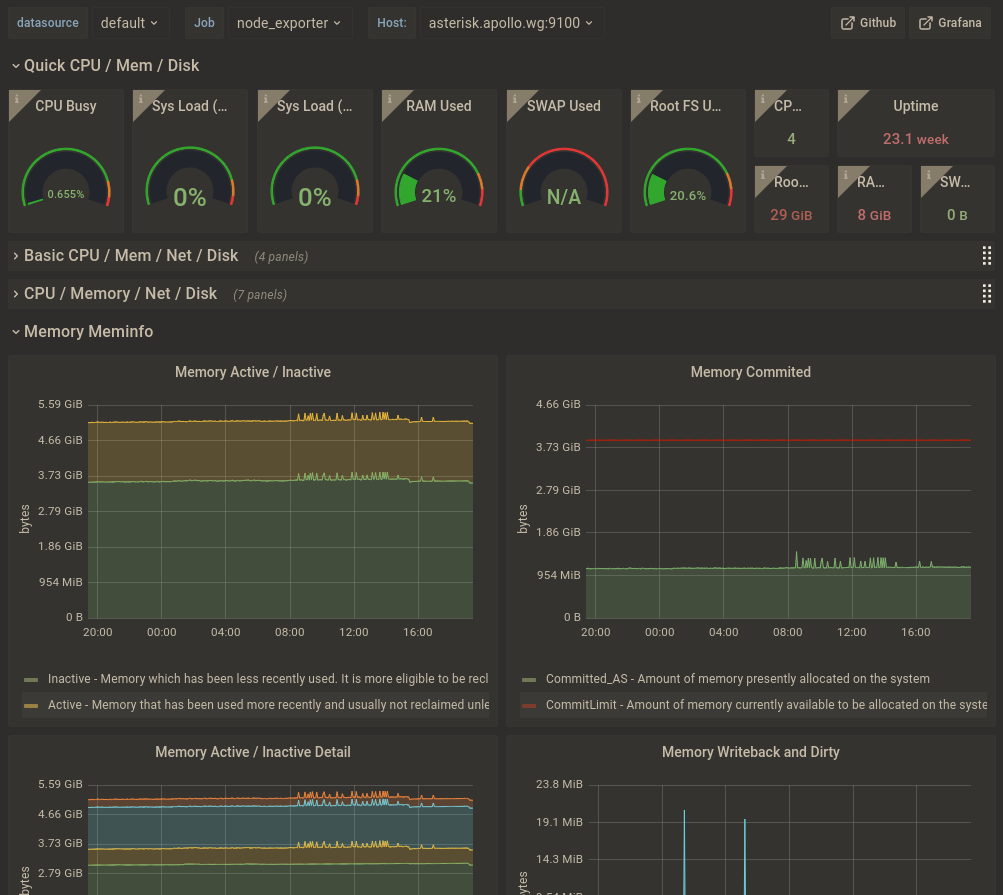The width and height of the screenshot is (1003, 895).
Task: Click the info corner icon on CPU Busy panel
Action: (17, 99)
